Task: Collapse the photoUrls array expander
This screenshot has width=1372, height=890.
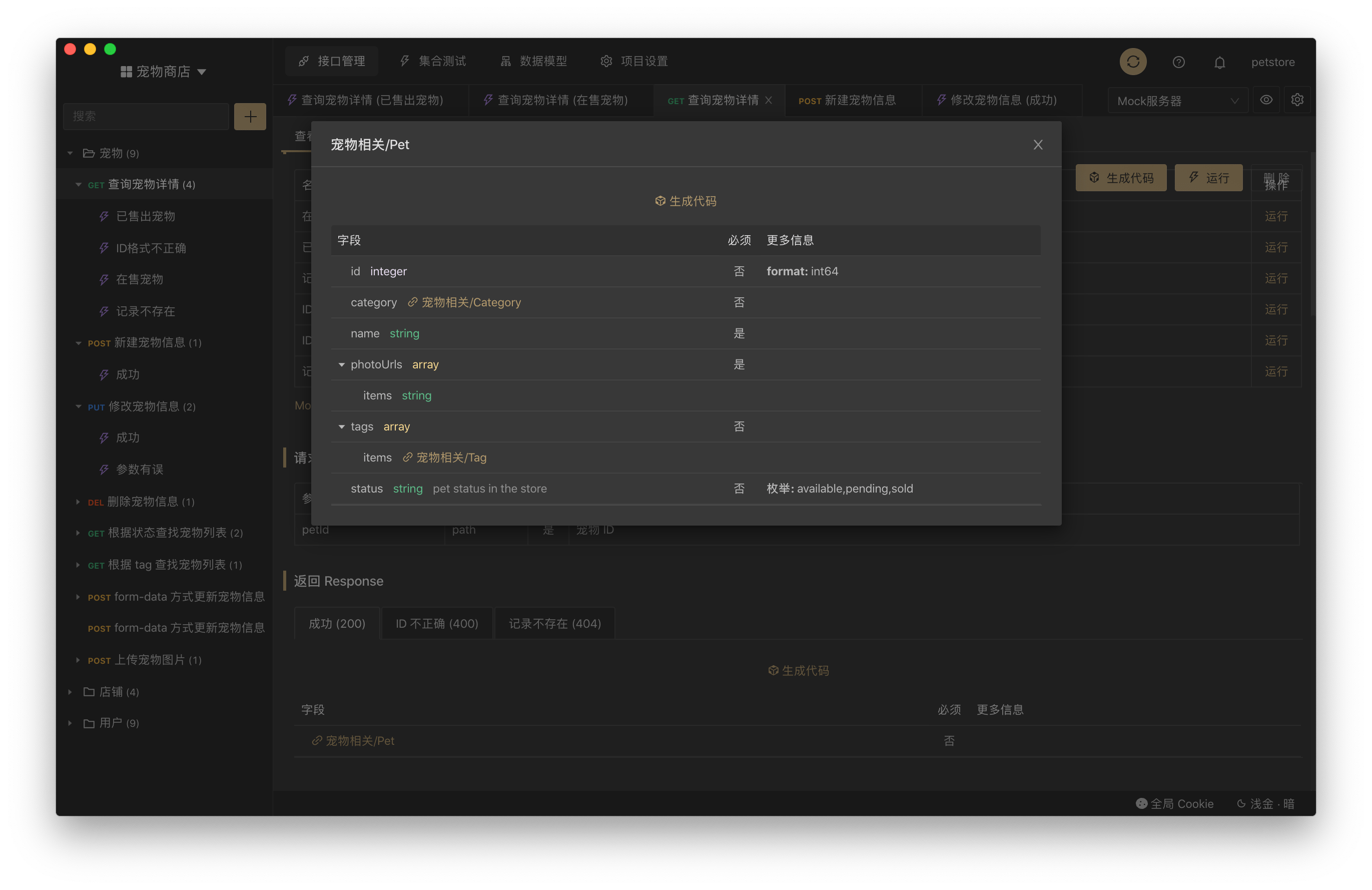Action: tap(342, 364)
